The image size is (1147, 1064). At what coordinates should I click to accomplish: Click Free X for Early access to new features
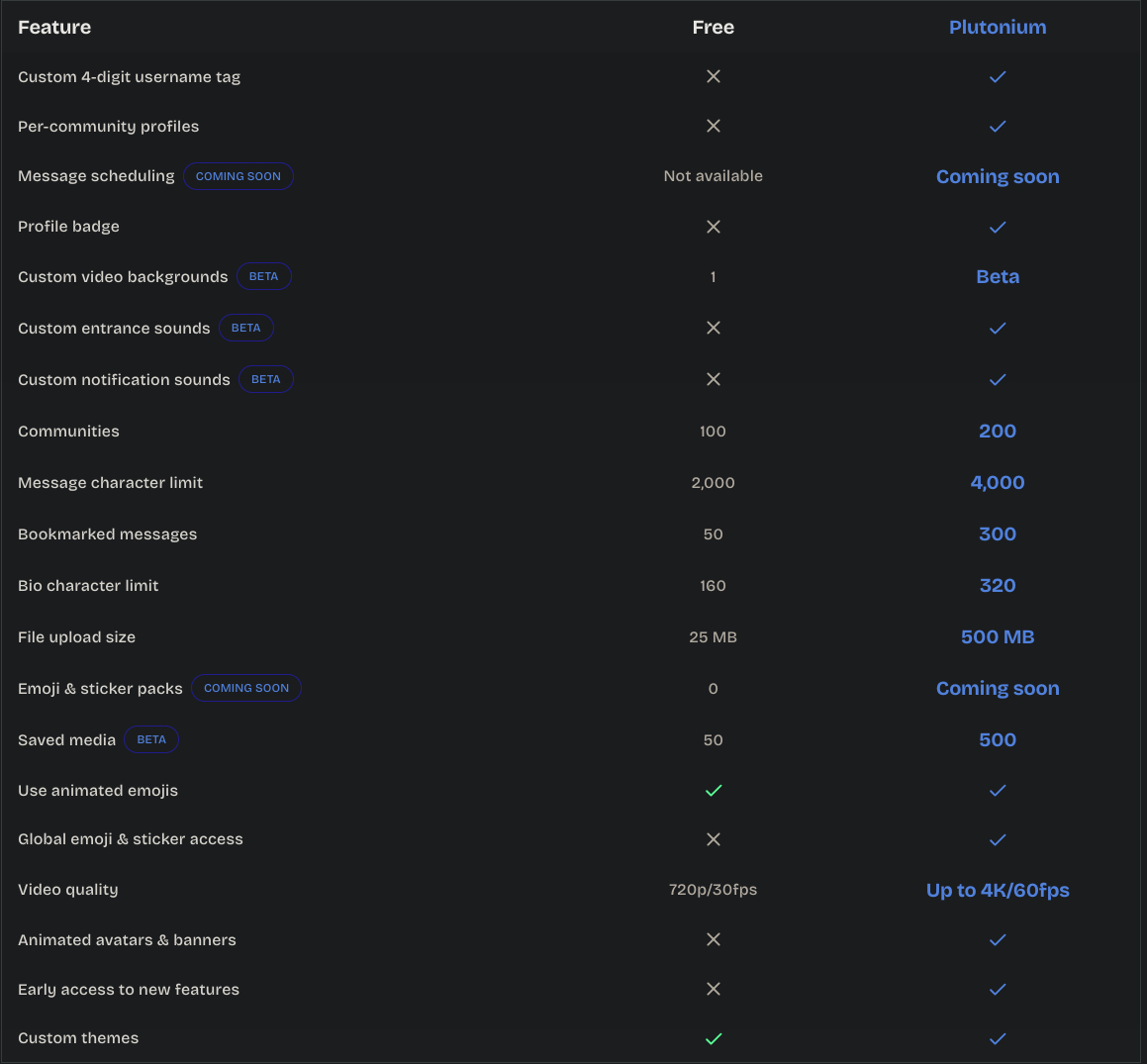[713, 989]
